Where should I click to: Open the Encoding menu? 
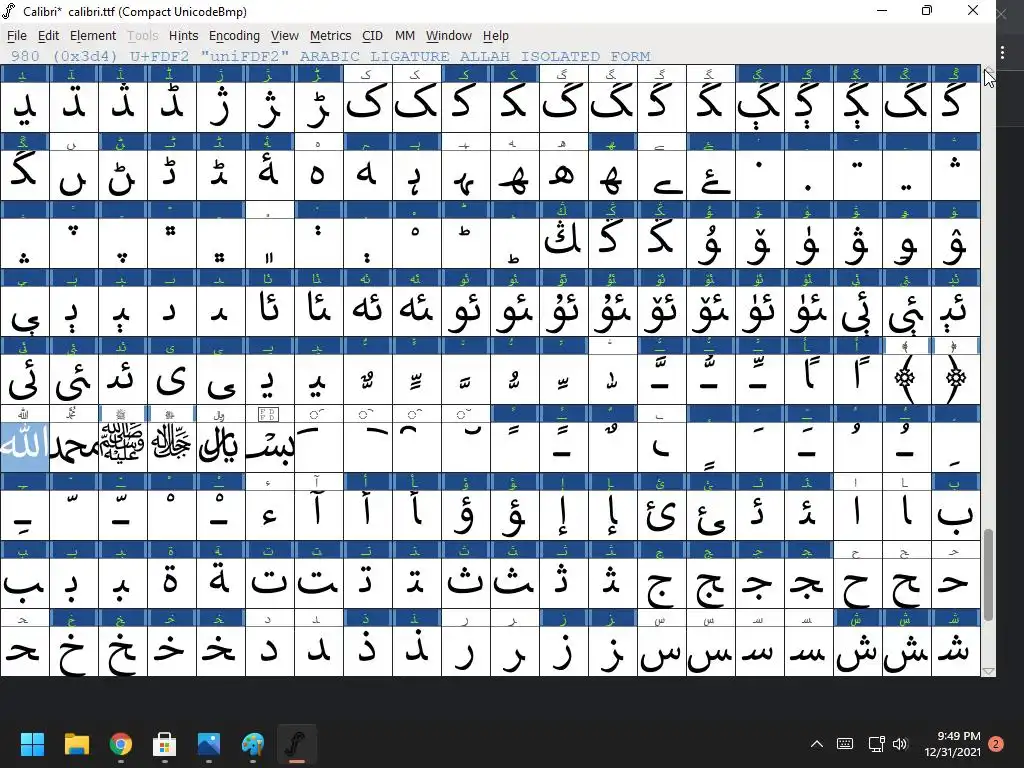pos(234,36)
